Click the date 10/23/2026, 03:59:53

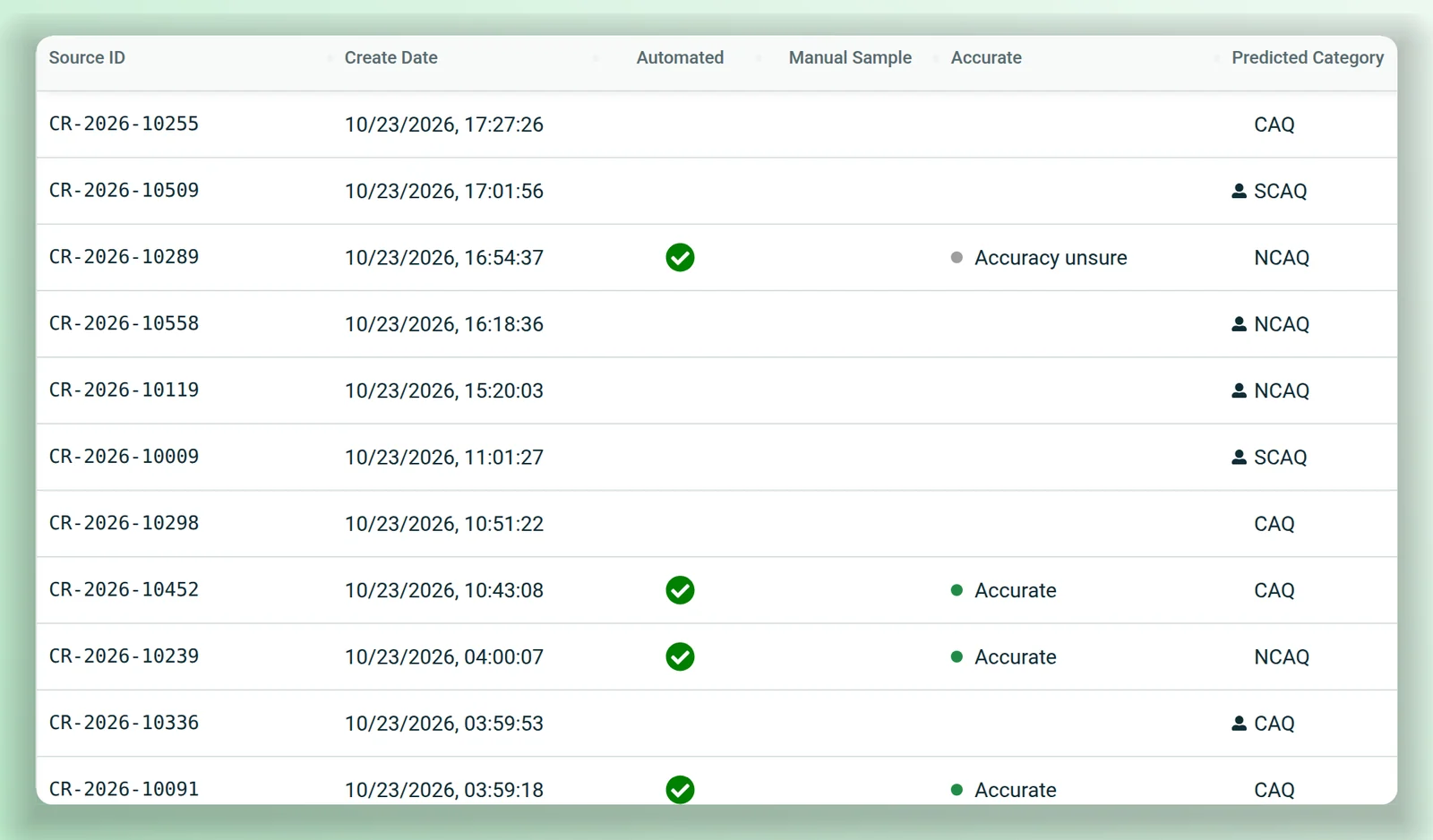(444, 724)
